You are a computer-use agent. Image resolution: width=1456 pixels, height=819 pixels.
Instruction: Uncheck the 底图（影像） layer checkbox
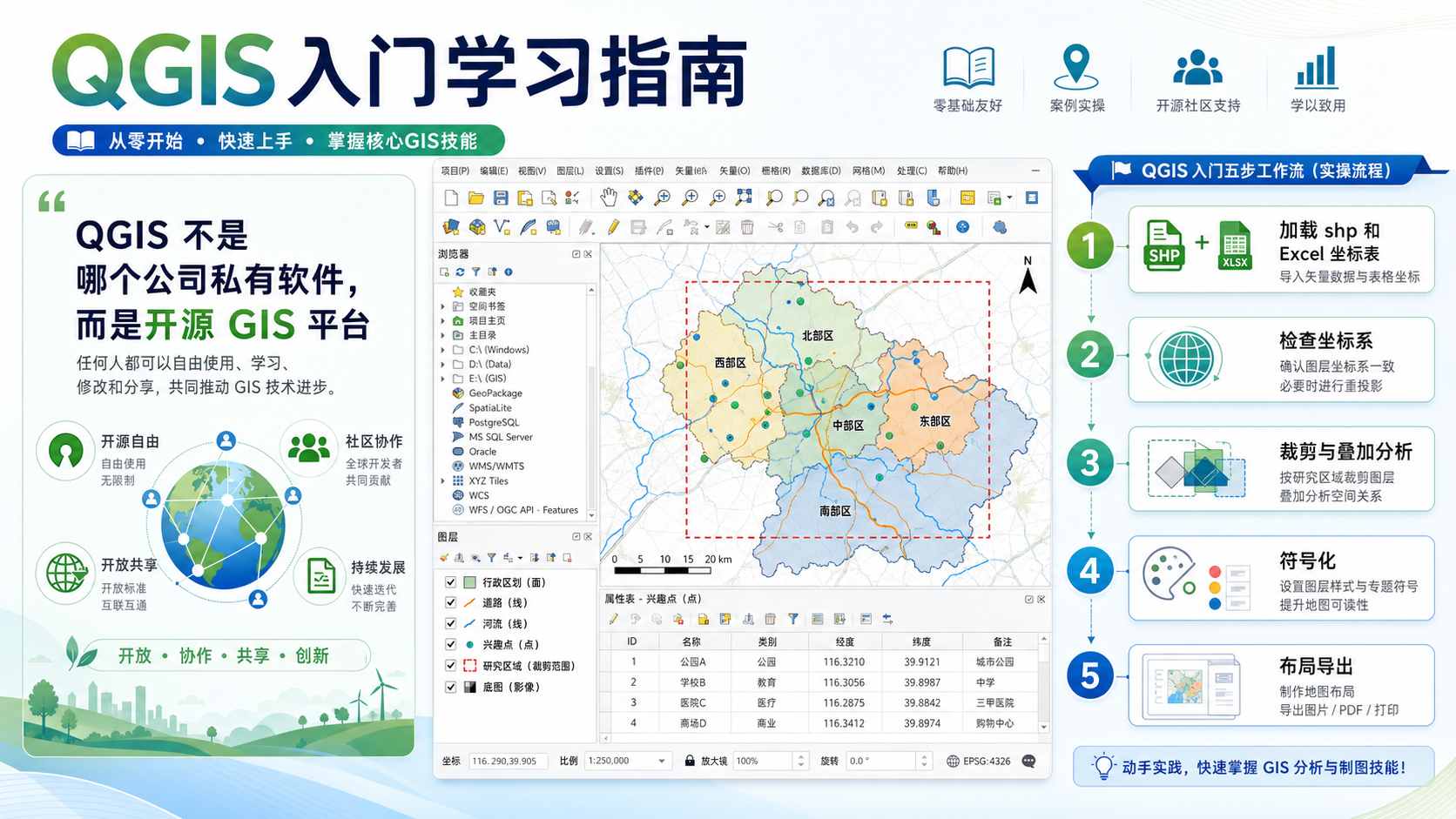(450, 687)
